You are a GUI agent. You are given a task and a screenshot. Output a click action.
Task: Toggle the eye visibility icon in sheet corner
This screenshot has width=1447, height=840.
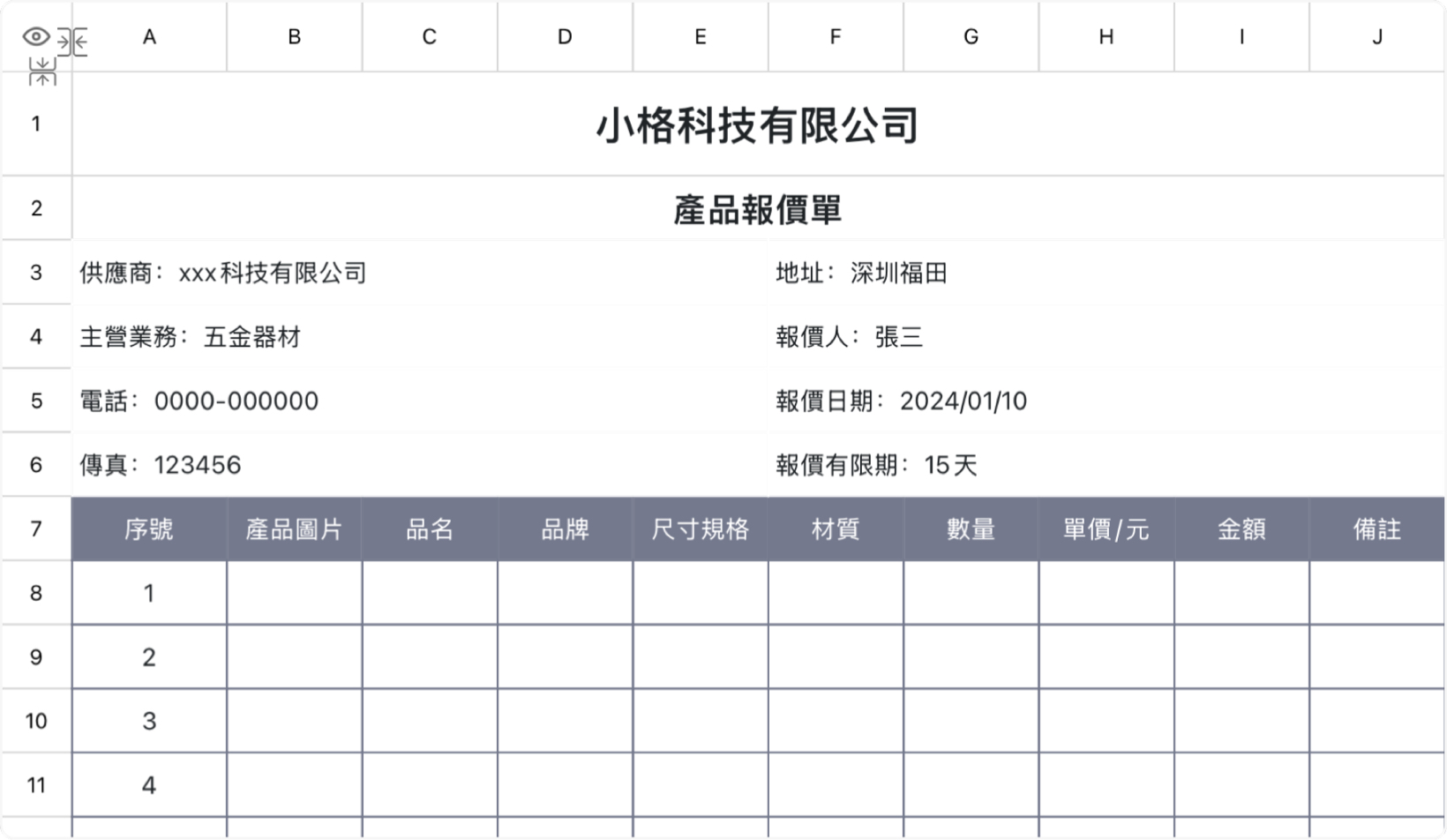pyautogui.click(x=36, y=37)
